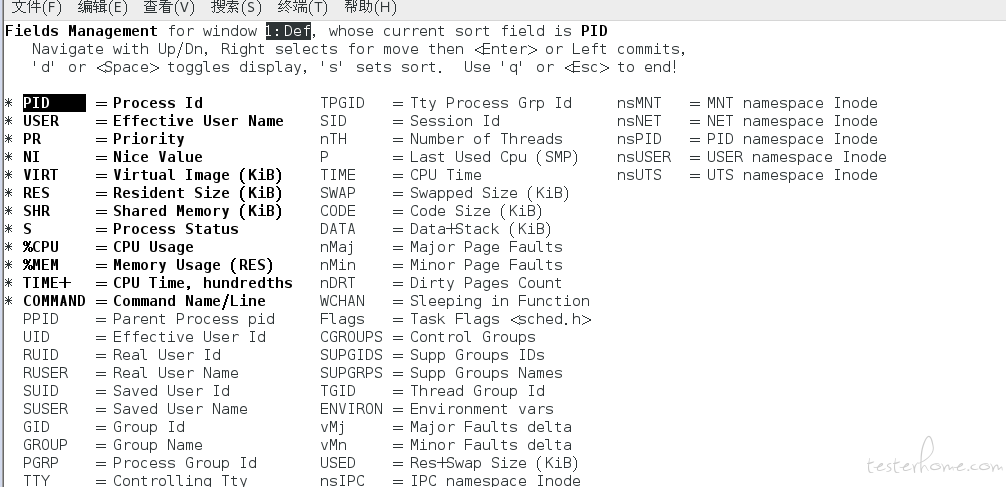This screenshot has width=1006, height=487.
Task: Open the 搜索(S) menu
Action: click(x=236, y=8)
